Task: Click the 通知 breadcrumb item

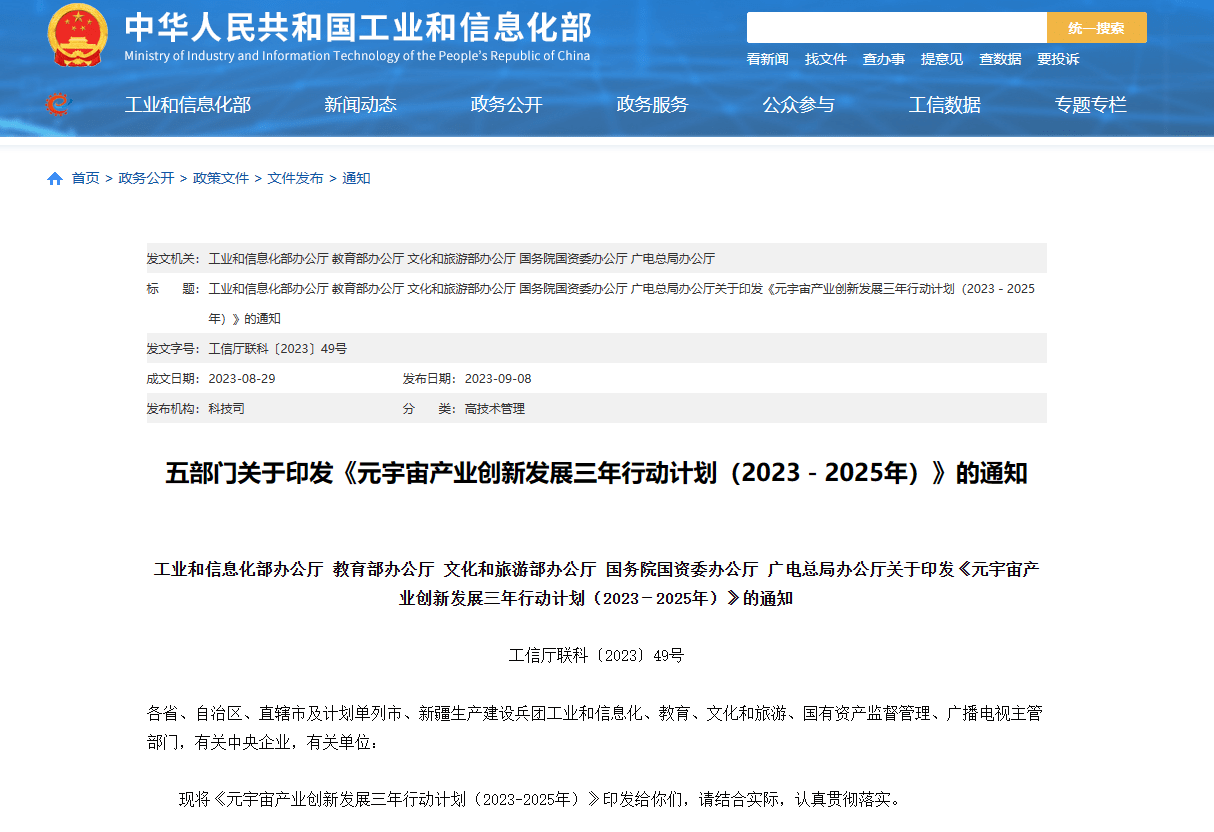Action: pyautogui.click(x=355, y=177)
